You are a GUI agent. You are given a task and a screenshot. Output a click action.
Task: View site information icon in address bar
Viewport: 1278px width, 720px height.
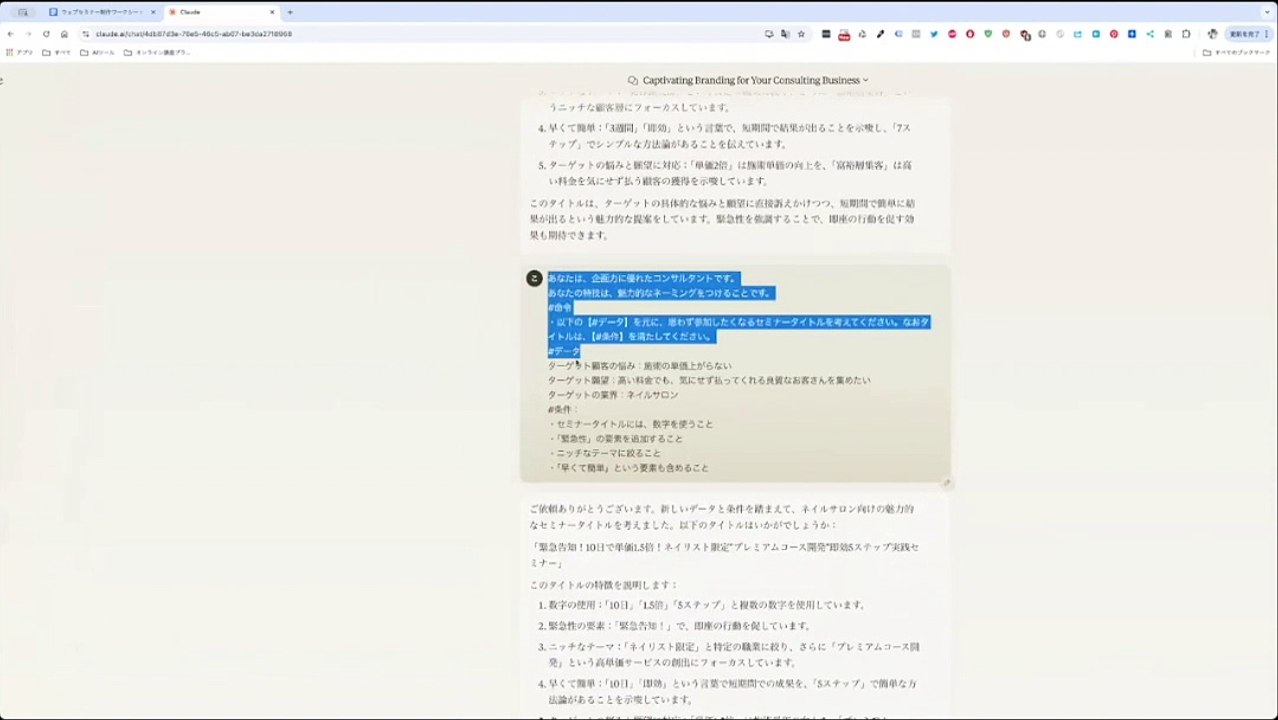pos(86,34)
